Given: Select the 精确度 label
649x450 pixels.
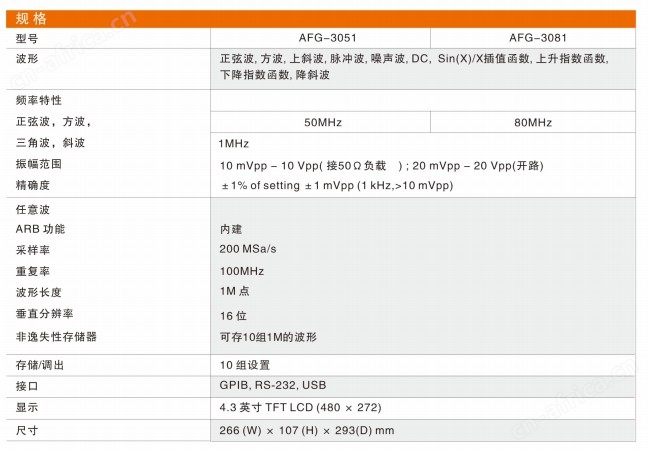Looking at the screenshot, I should [33, 185].
